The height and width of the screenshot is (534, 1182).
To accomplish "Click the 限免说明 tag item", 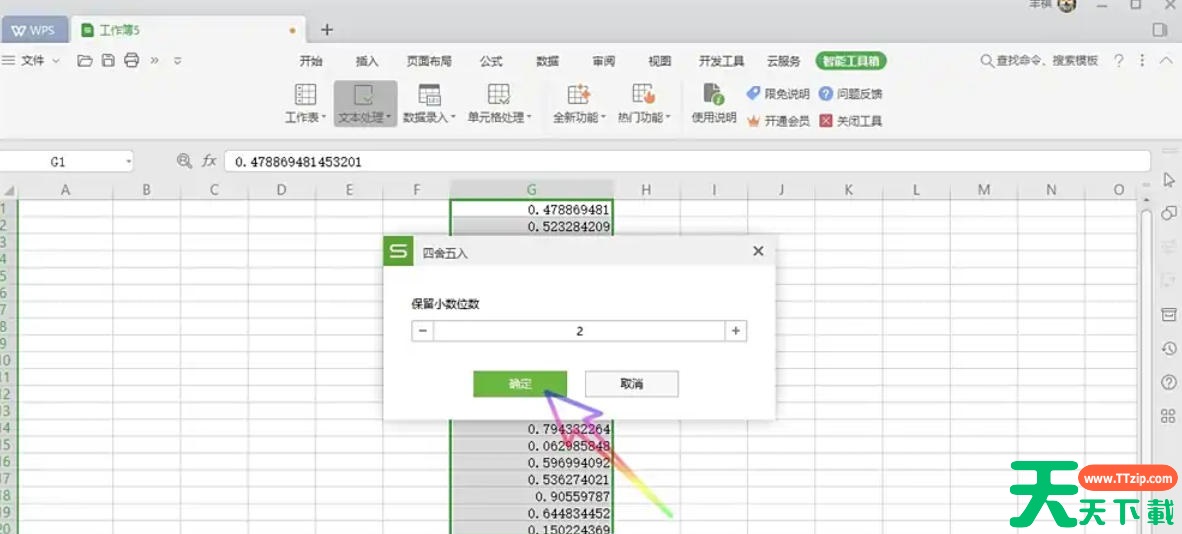I will click(778, 94).
